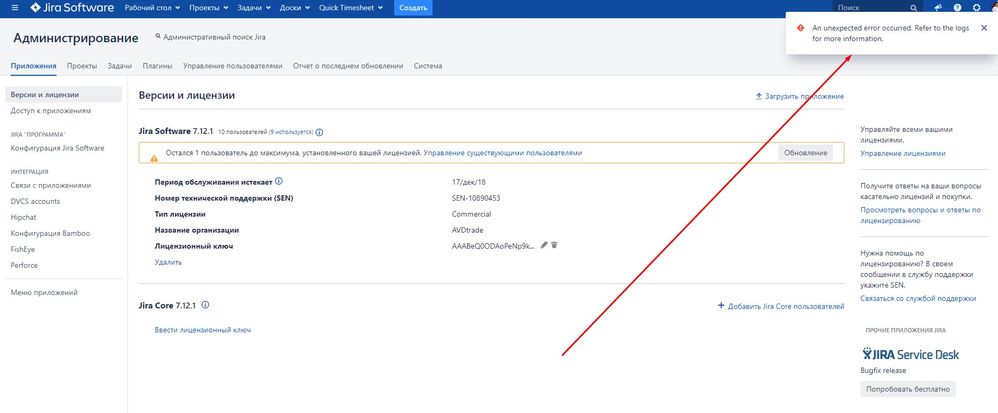The height and width of the screenshot is (413, 998).
Task: Open Perforce sidebar item
Action: (24, 265)
